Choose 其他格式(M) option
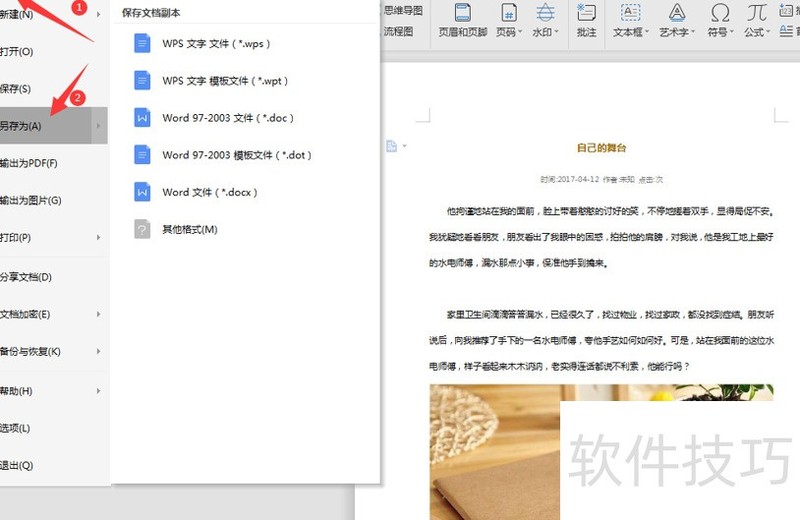This screenshot has height=520, width=800. pyautogui.click(x=189, y=230)
